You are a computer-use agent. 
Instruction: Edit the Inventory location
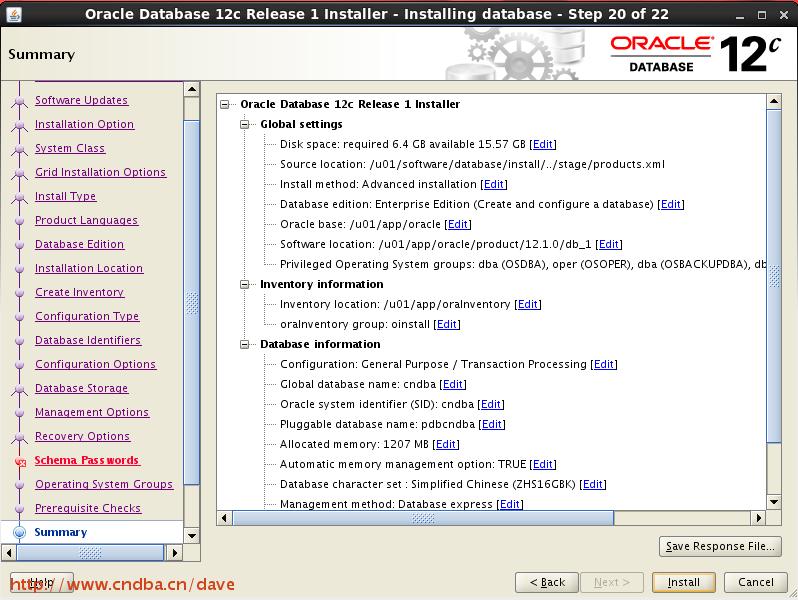pos(528,304)
